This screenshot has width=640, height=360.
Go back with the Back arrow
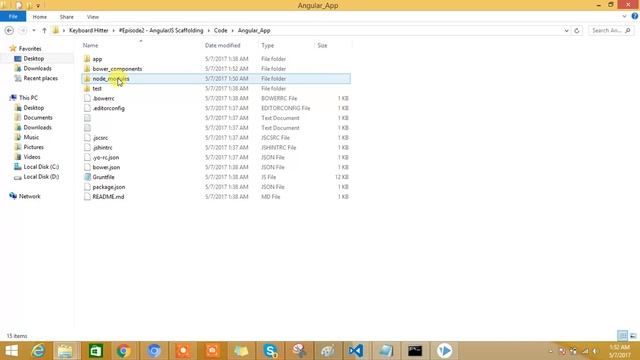click(9, 31)
